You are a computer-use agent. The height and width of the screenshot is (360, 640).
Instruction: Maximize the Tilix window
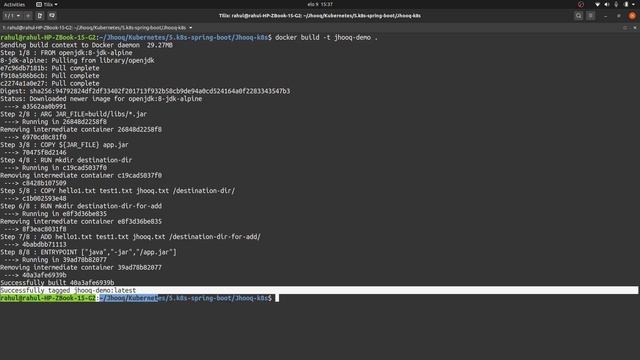coord(619,16)
